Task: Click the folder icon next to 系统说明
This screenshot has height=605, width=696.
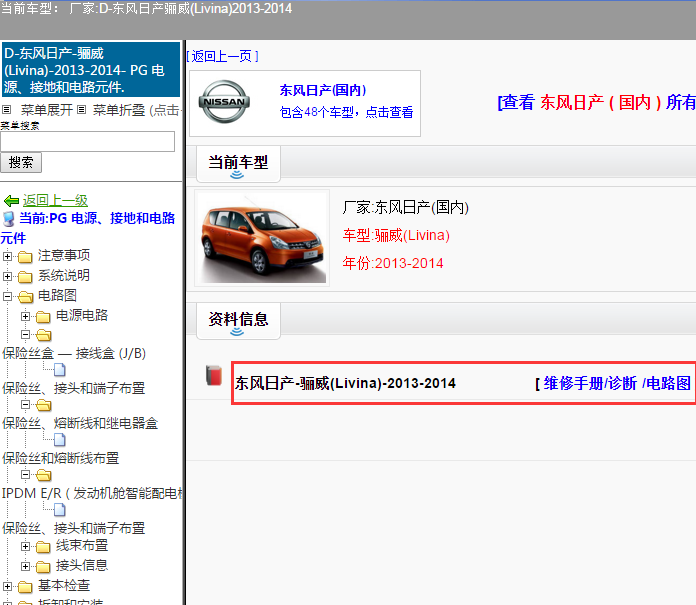Action: [25, 277]
